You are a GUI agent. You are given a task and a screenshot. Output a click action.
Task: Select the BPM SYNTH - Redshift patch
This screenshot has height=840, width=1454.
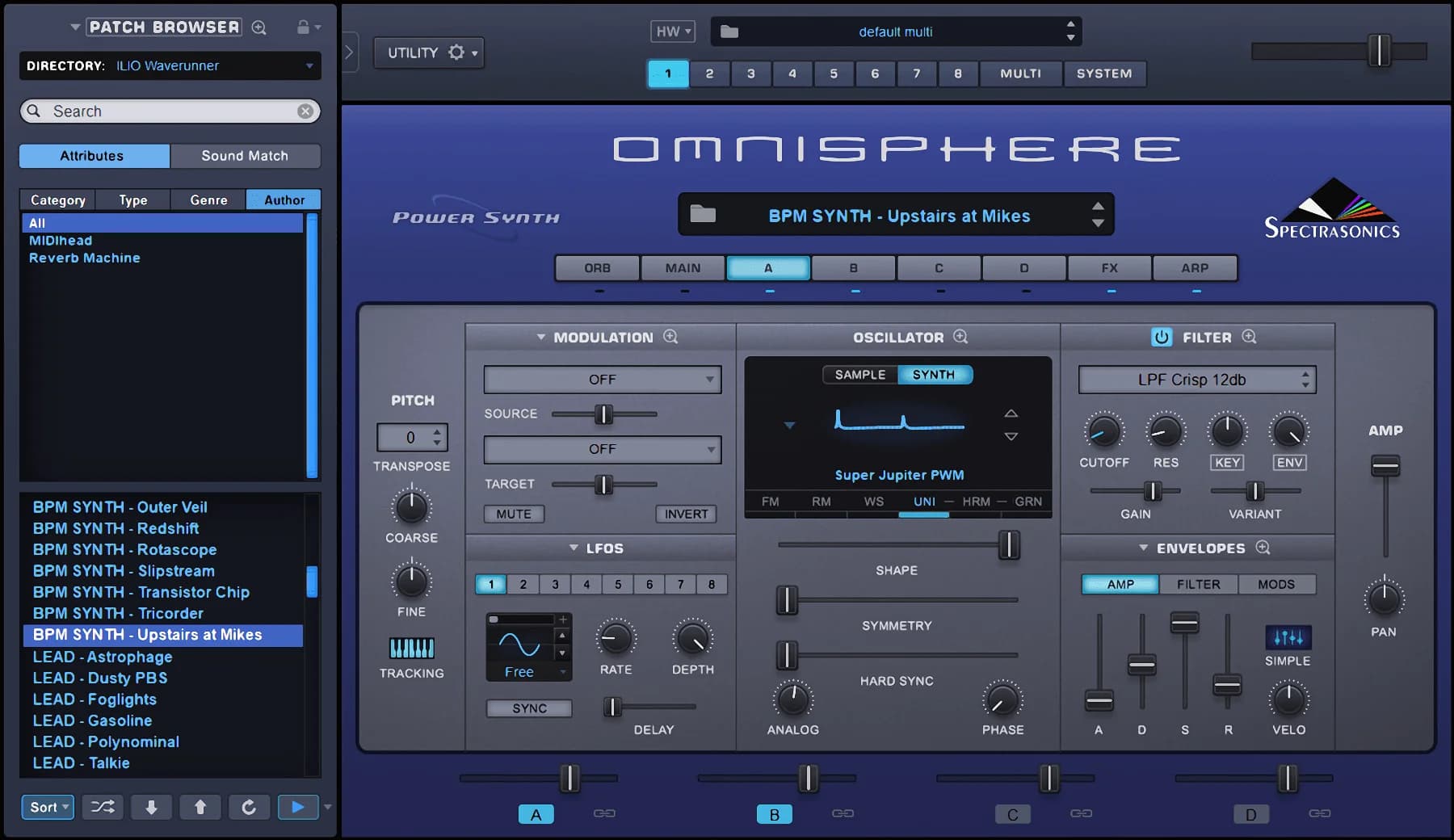(x=116, y=527)
